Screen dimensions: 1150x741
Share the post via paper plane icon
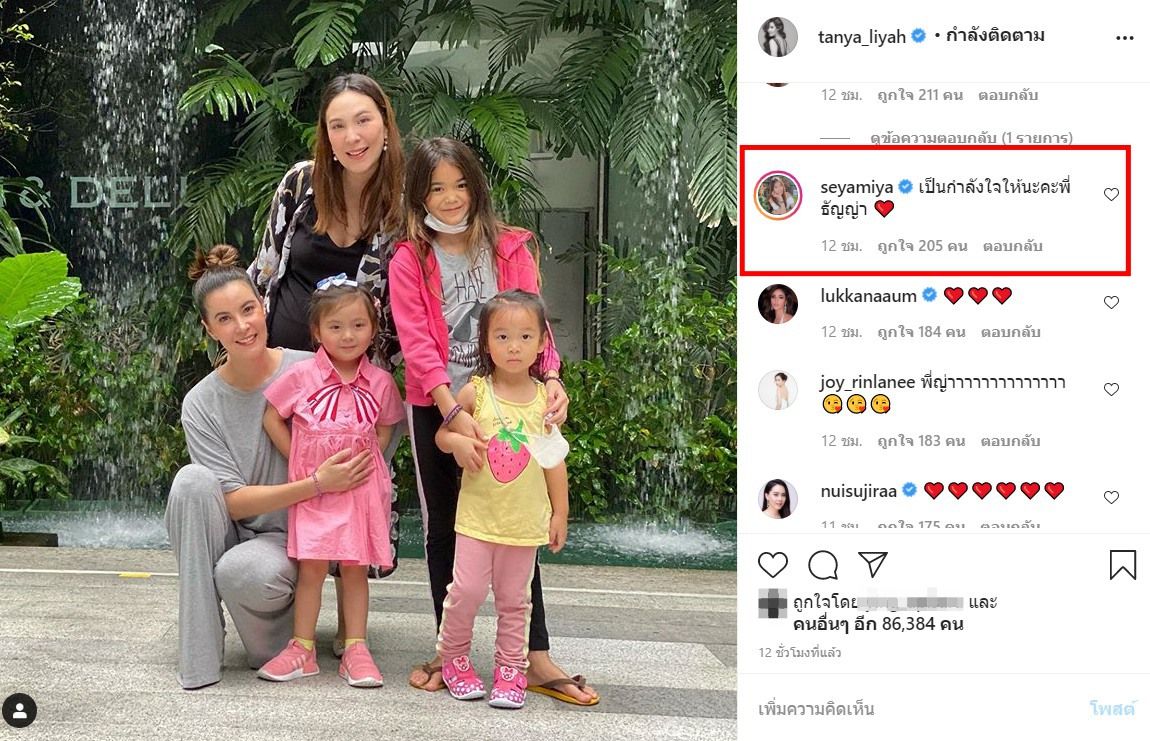click(x=873, y=563)
